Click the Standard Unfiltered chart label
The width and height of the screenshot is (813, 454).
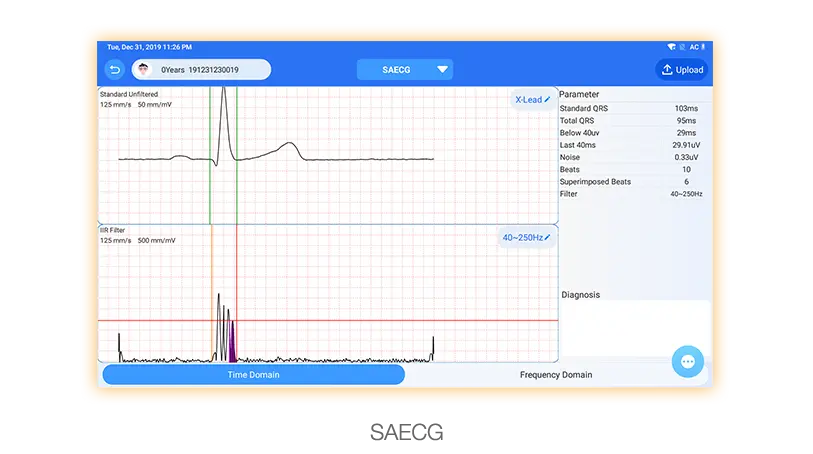[129, 94]
